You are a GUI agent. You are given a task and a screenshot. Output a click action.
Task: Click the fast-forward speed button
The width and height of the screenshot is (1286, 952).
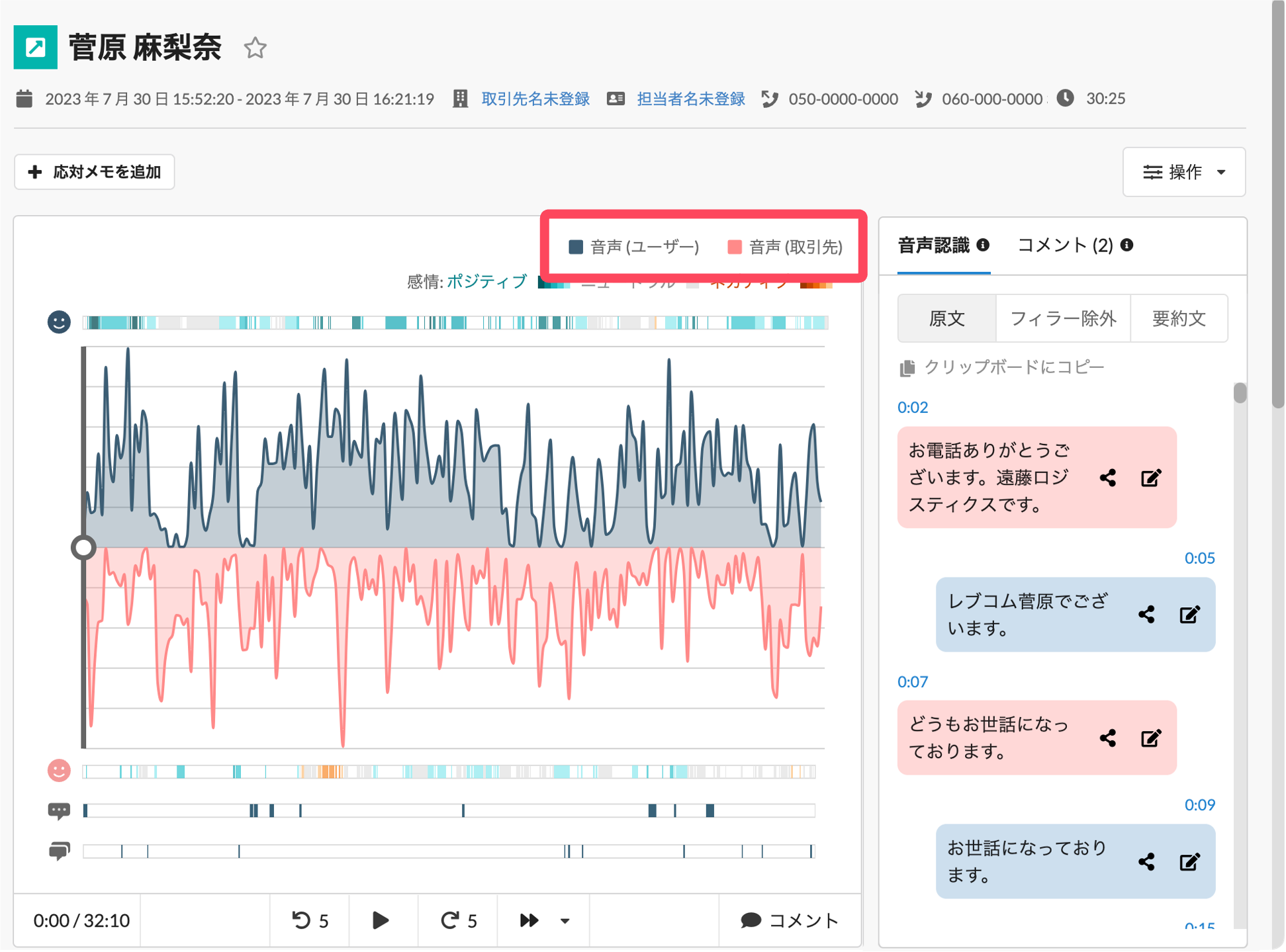529,920
